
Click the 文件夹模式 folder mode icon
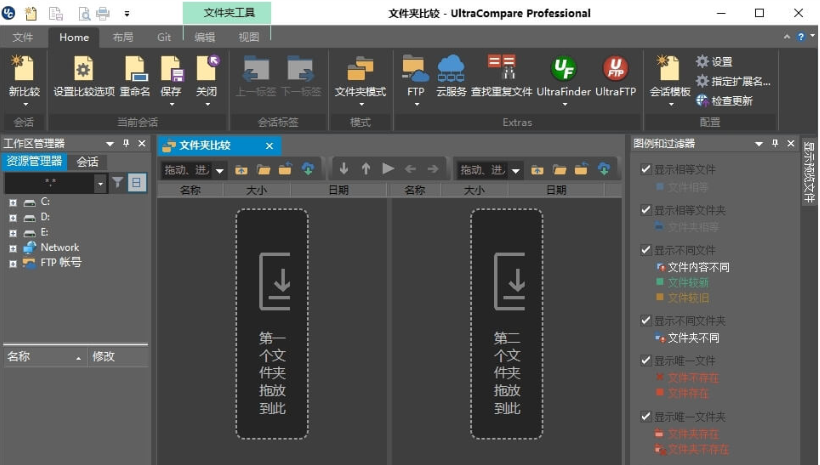[360, 69]
